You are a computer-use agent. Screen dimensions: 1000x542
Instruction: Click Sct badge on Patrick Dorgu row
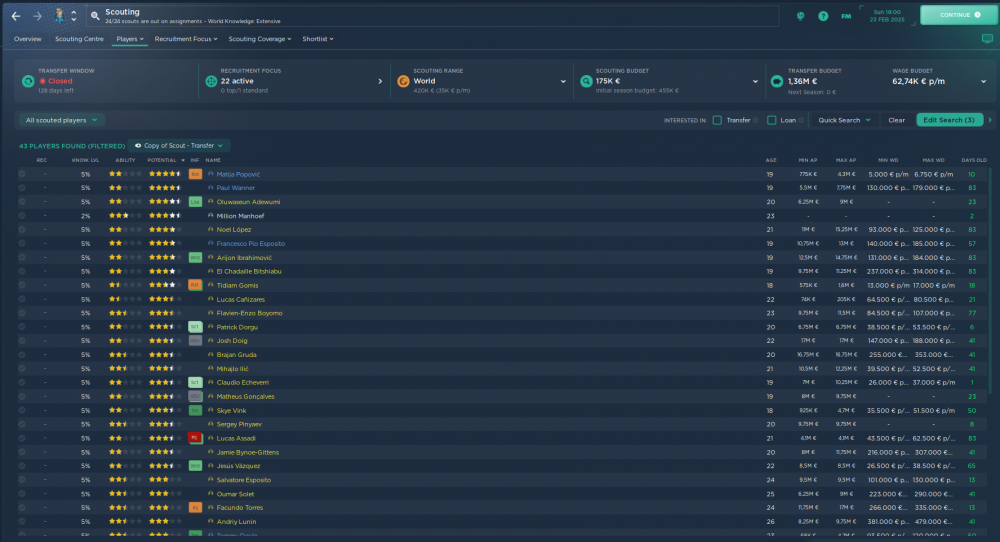click(x=195, y=326)
